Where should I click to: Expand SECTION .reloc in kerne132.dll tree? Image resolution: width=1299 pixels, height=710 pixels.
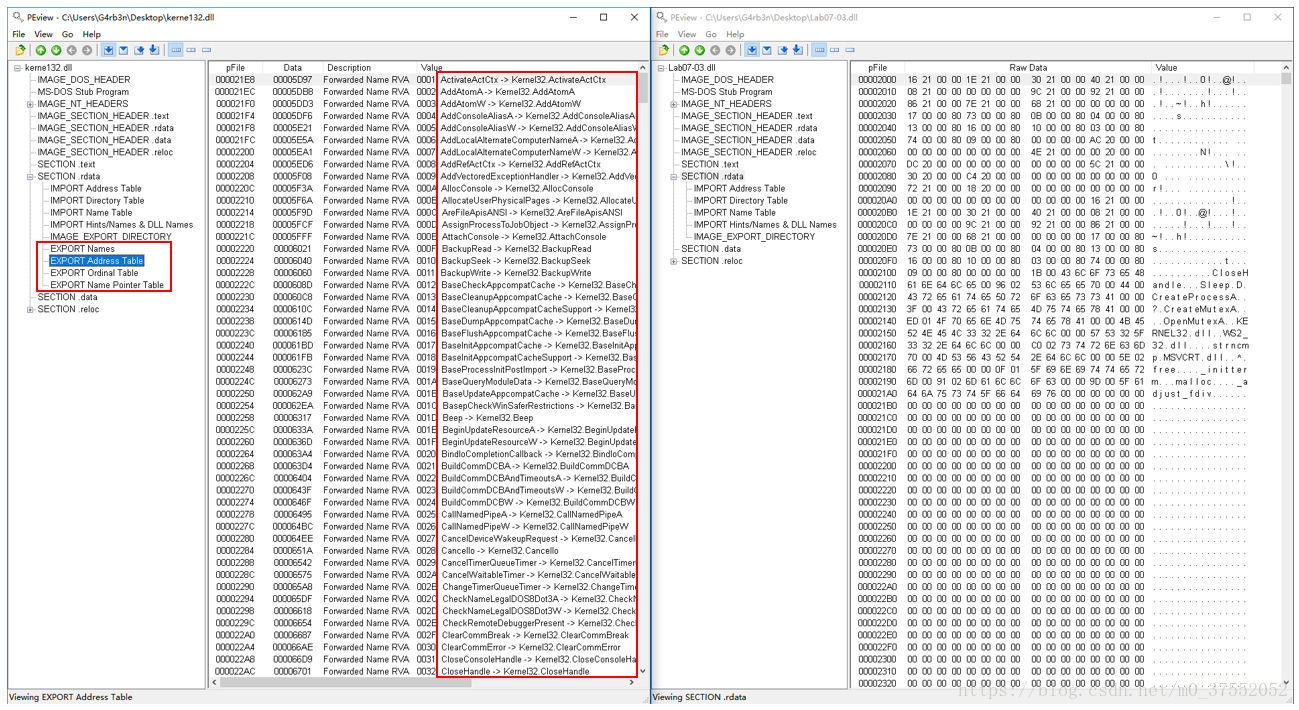30,309
